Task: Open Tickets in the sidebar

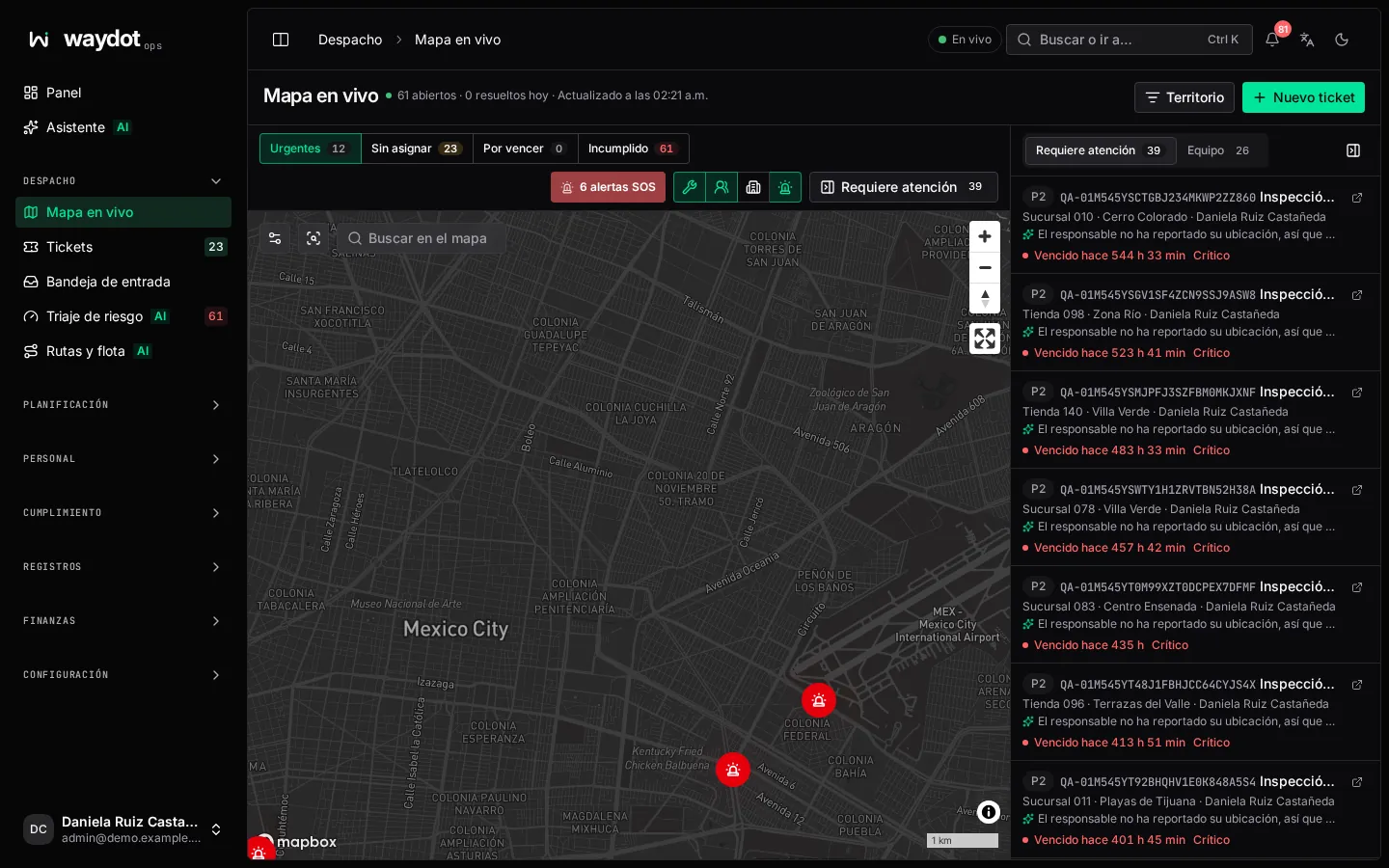Action: point(123,247)
